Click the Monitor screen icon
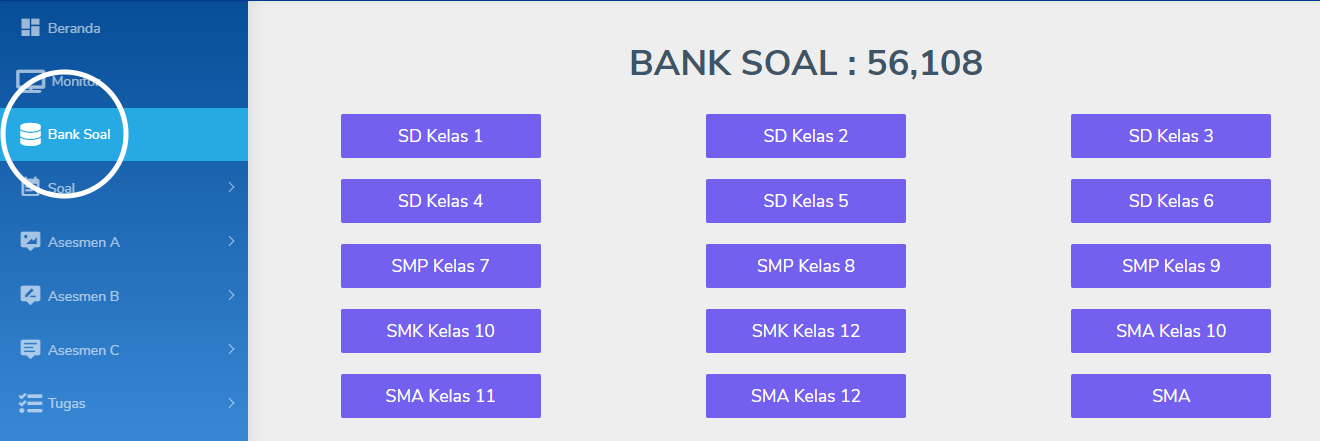Screen dimensions: 1320x441 [x=30, y=81]
